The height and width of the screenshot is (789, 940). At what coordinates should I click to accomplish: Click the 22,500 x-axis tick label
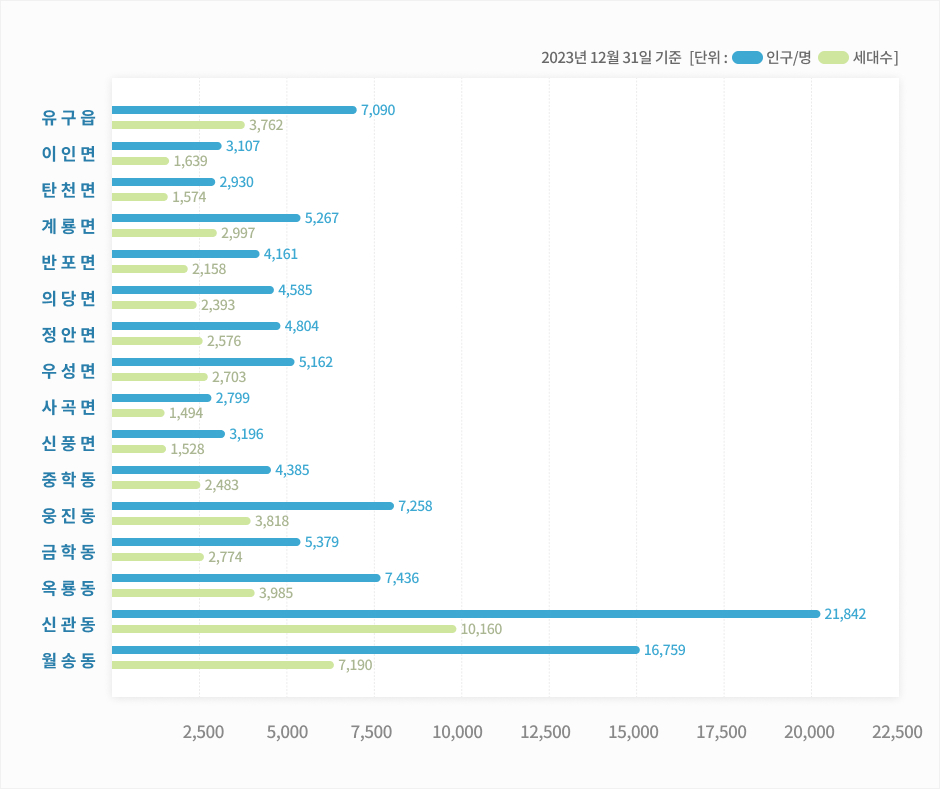point(897,732)
